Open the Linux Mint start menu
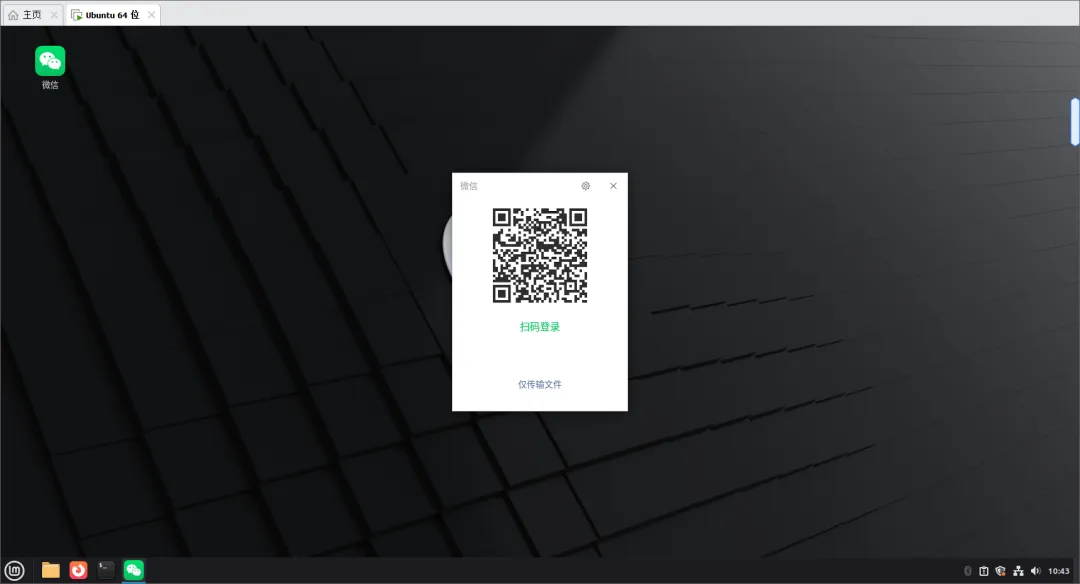 click(x=14, y=570)
